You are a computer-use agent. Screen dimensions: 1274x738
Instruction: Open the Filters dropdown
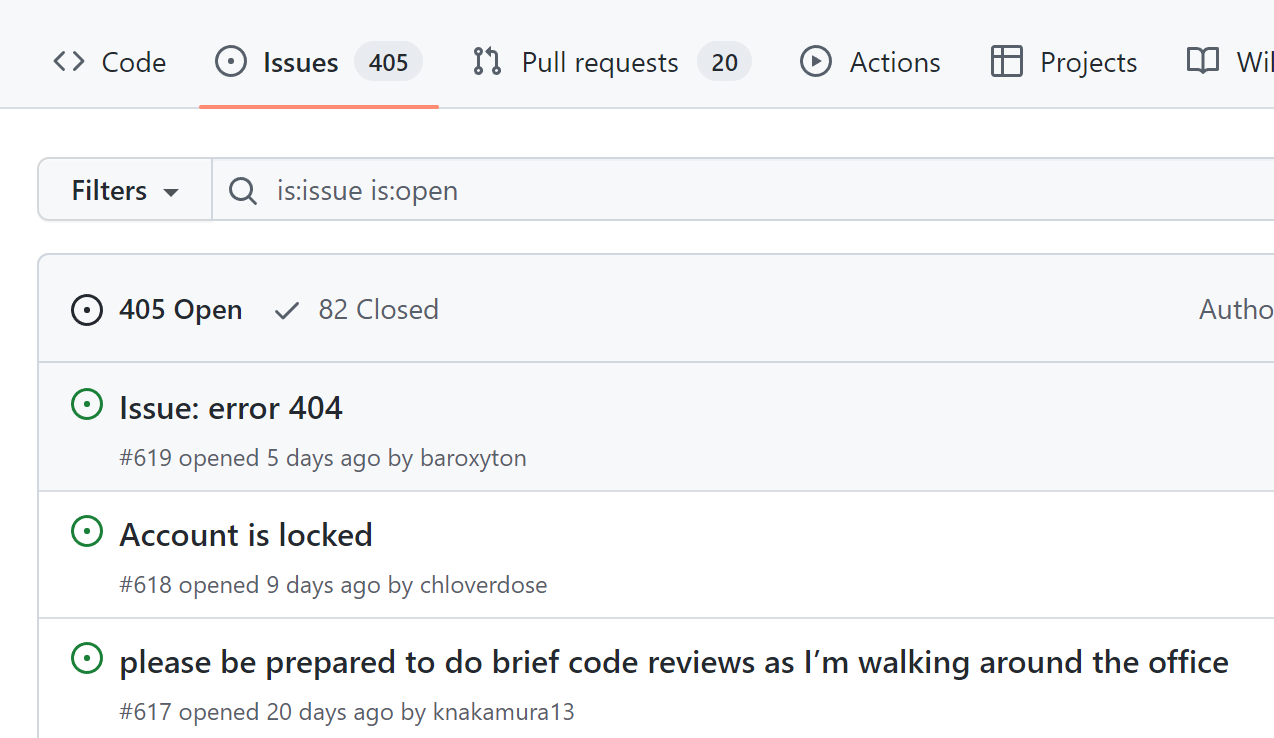(x=123, y=189)
